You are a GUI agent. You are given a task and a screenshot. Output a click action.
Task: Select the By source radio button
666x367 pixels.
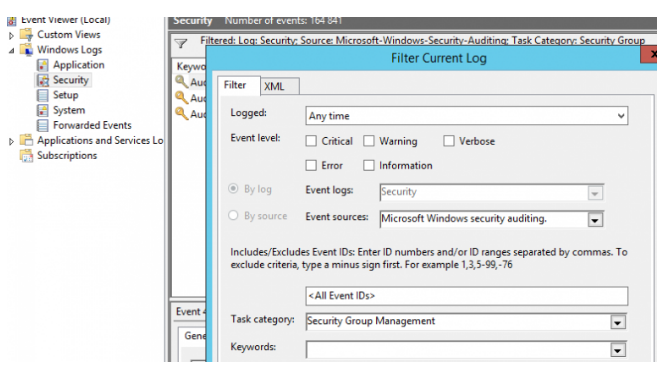(x=233, y=215)
